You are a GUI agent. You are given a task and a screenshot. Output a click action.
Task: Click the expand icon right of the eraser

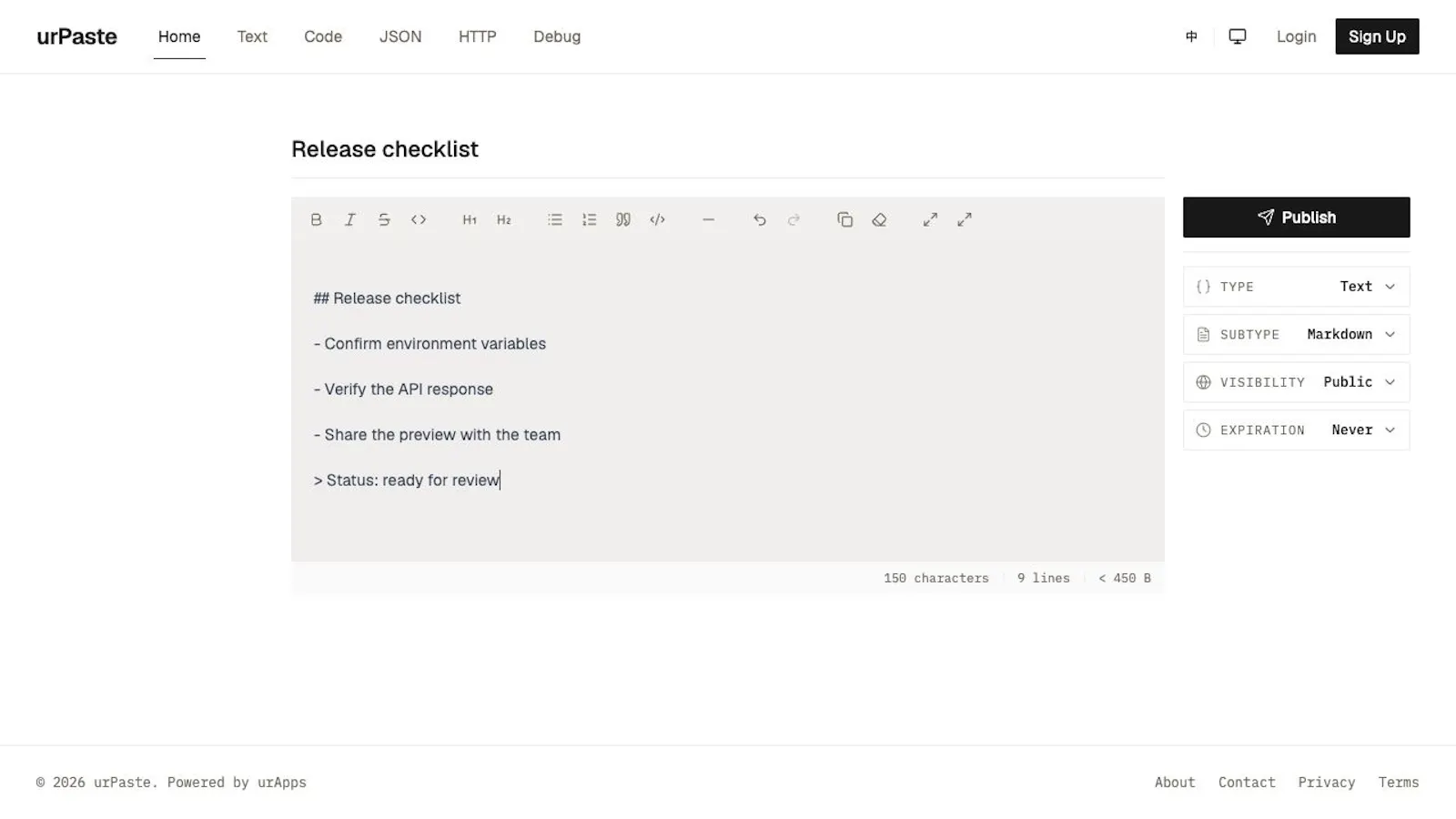click(x=930, y=219)
